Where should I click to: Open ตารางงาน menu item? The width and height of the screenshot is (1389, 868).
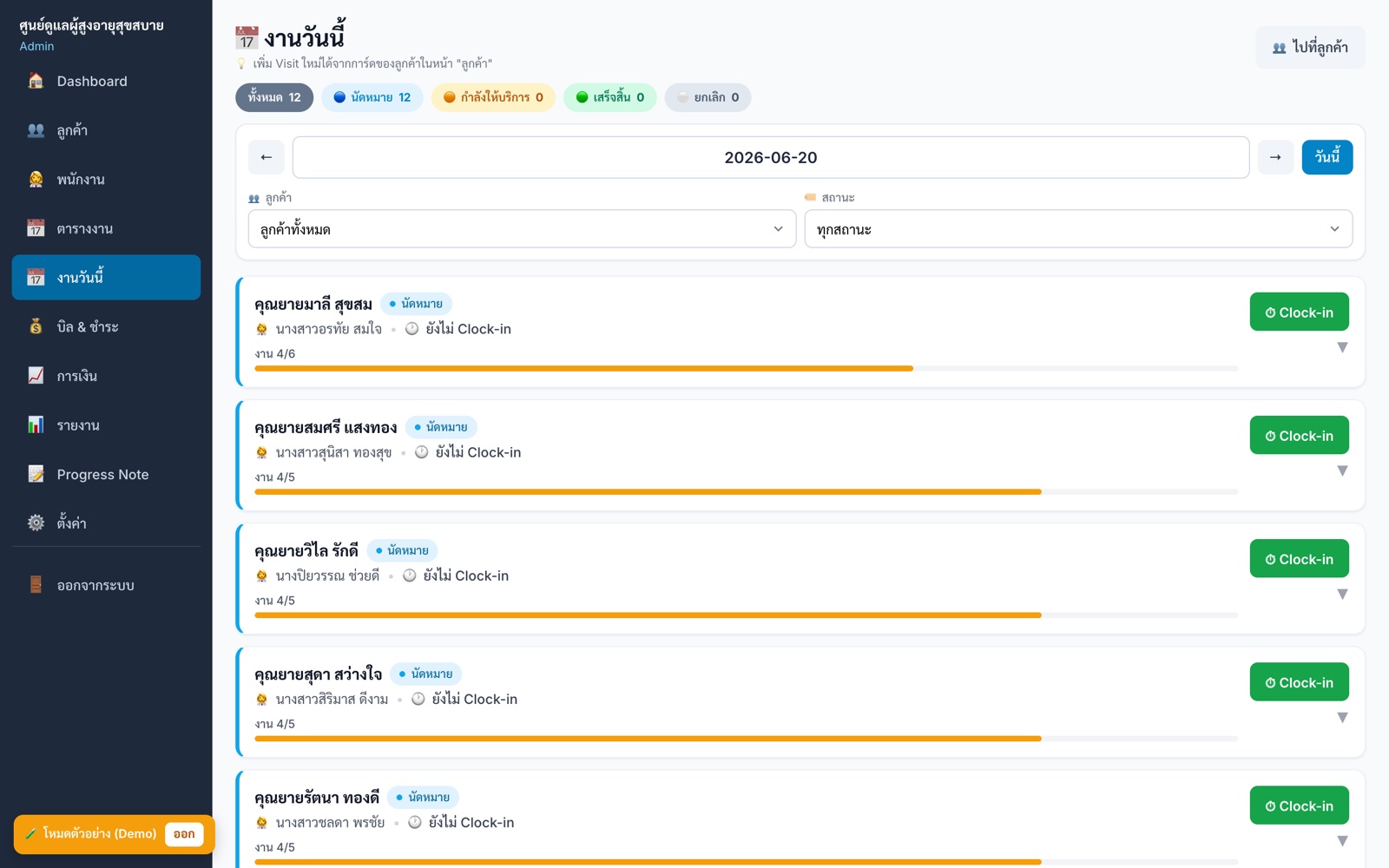(106, 228)
